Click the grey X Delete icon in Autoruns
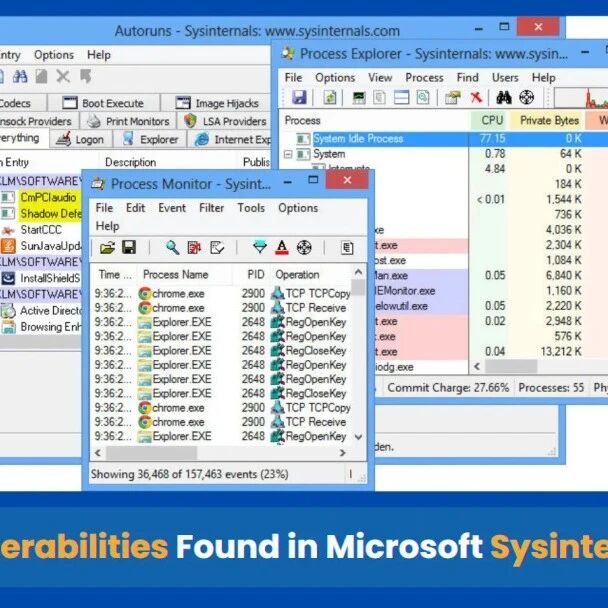608x608 pixels. click(x=63, y=76)
